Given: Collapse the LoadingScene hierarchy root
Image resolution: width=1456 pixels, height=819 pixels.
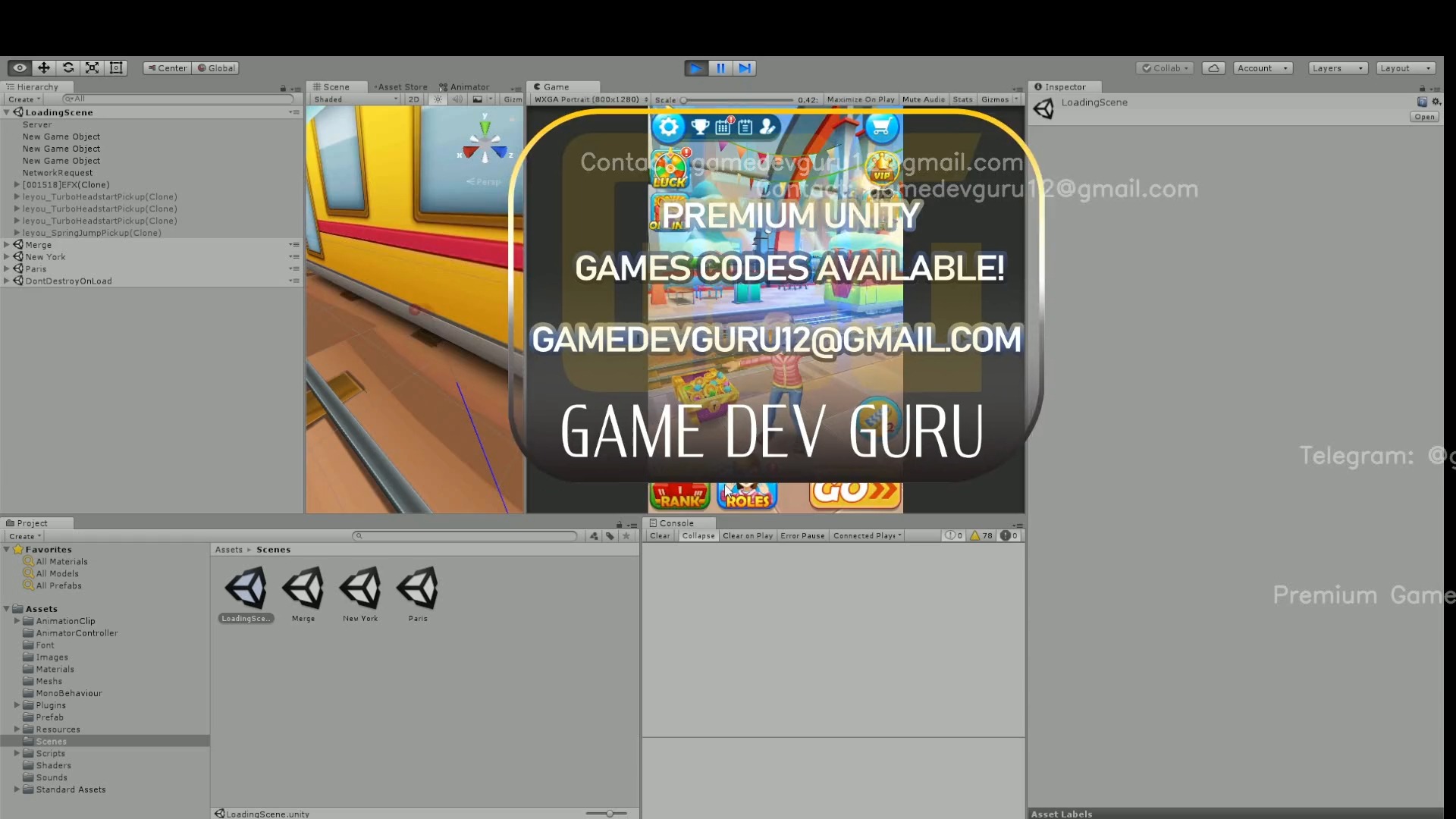Looking at the screenshot, I should 7,112.
